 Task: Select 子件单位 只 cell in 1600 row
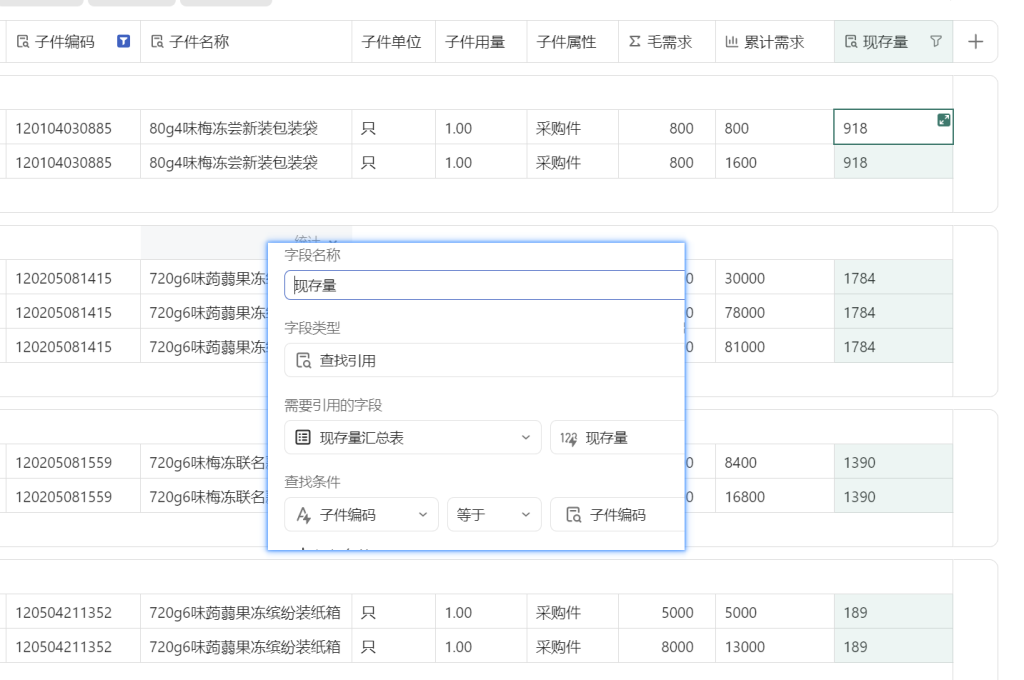pyautogui.click(x=394, y=162)
